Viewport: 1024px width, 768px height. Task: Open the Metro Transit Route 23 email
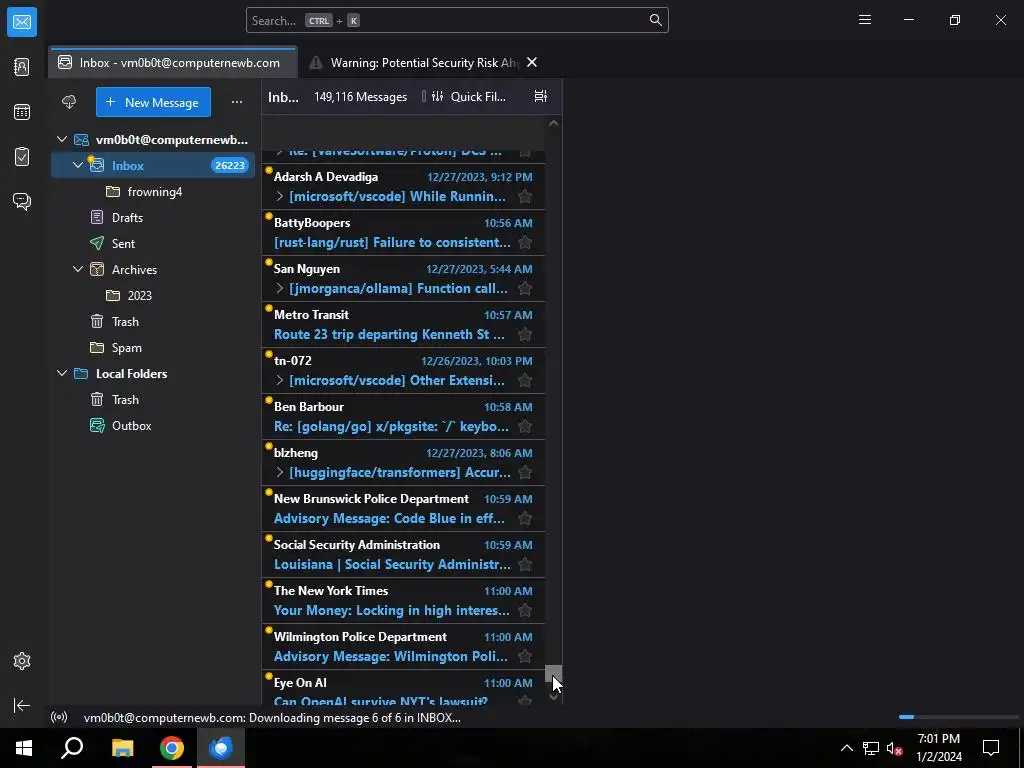404,325
